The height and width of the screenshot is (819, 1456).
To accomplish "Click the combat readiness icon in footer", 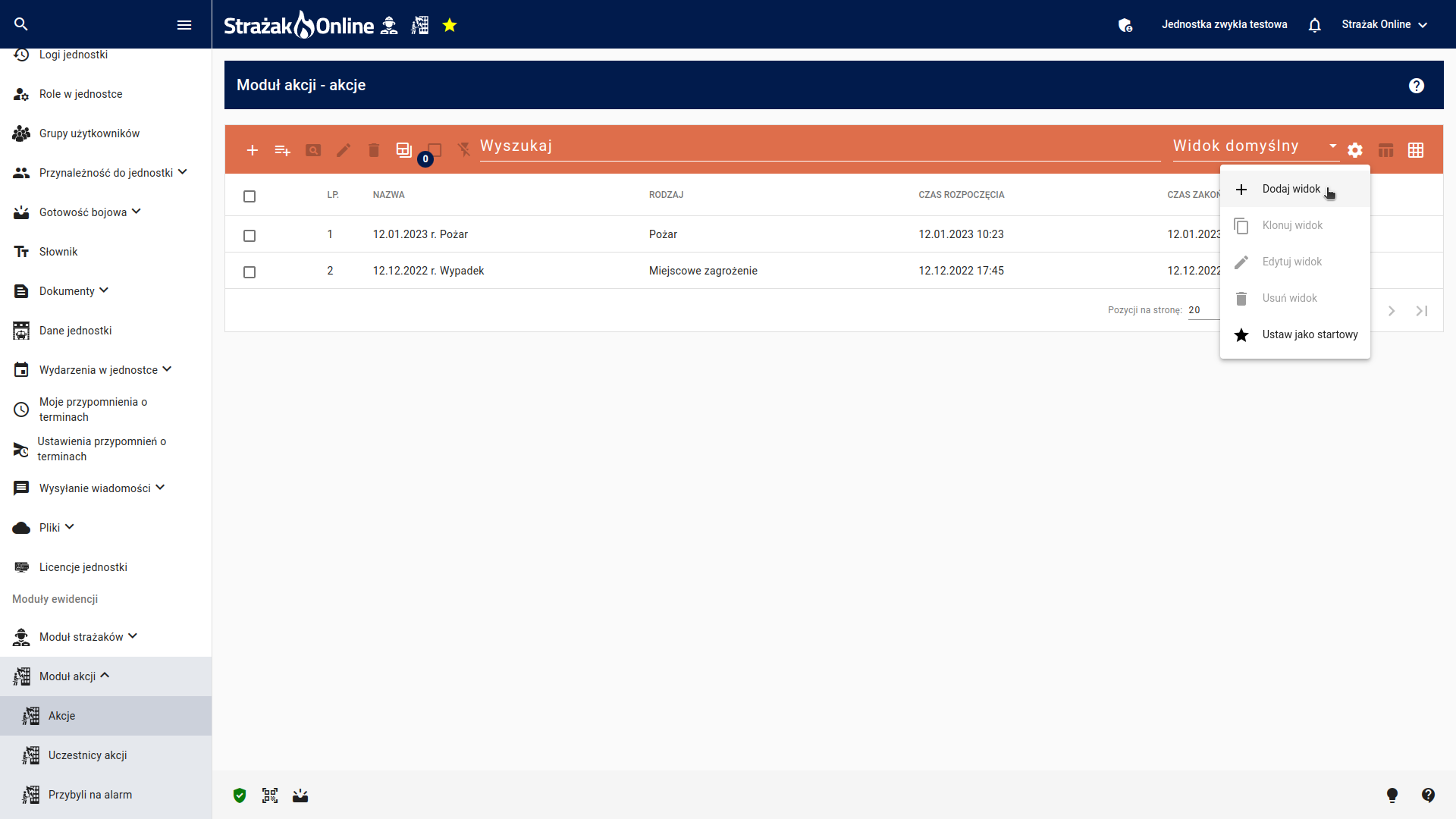I will (300, 795).
